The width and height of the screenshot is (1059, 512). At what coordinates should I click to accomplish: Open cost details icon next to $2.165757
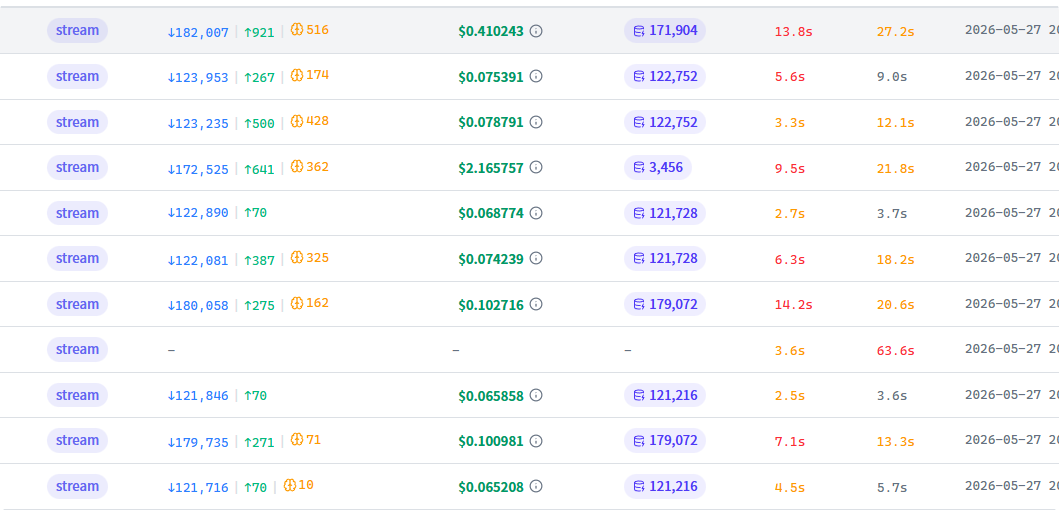coord(536,167)
